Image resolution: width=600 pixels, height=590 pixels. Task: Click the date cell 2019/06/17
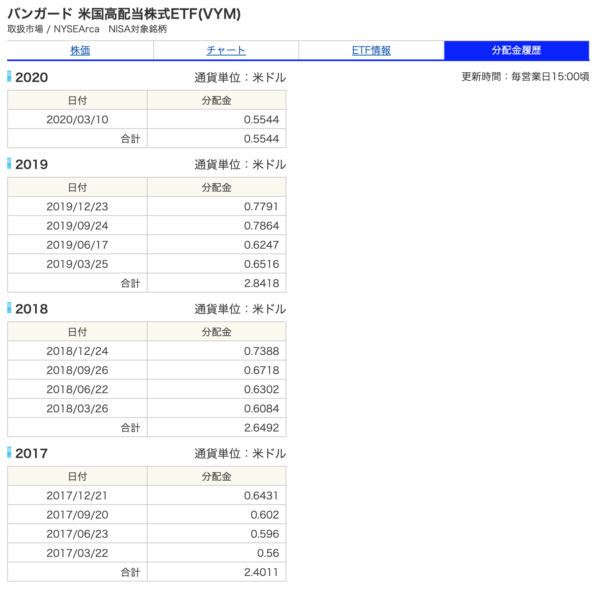[x=77, y=245]
